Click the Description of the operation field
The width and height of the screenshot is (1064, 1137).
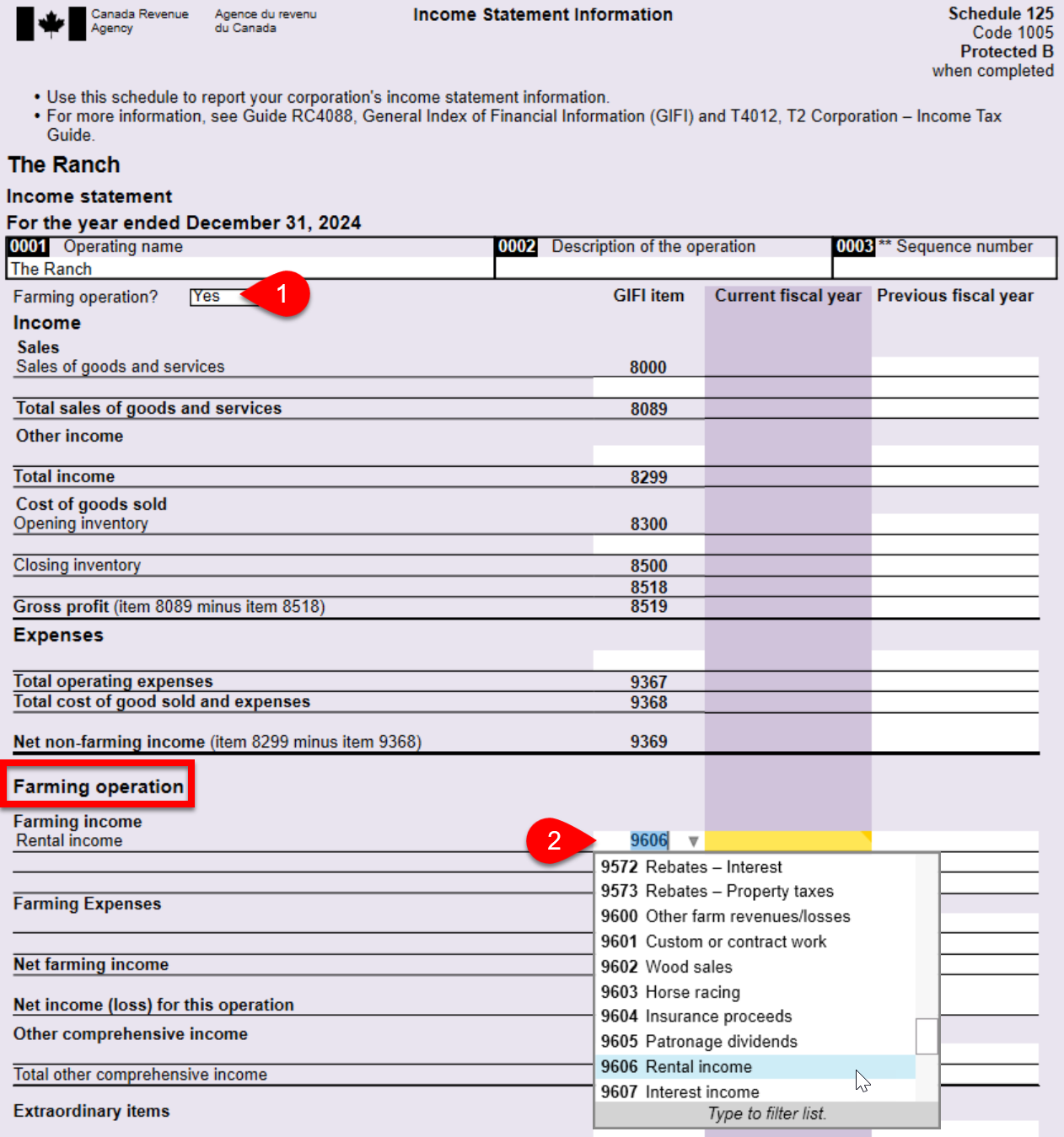[664, 269]
